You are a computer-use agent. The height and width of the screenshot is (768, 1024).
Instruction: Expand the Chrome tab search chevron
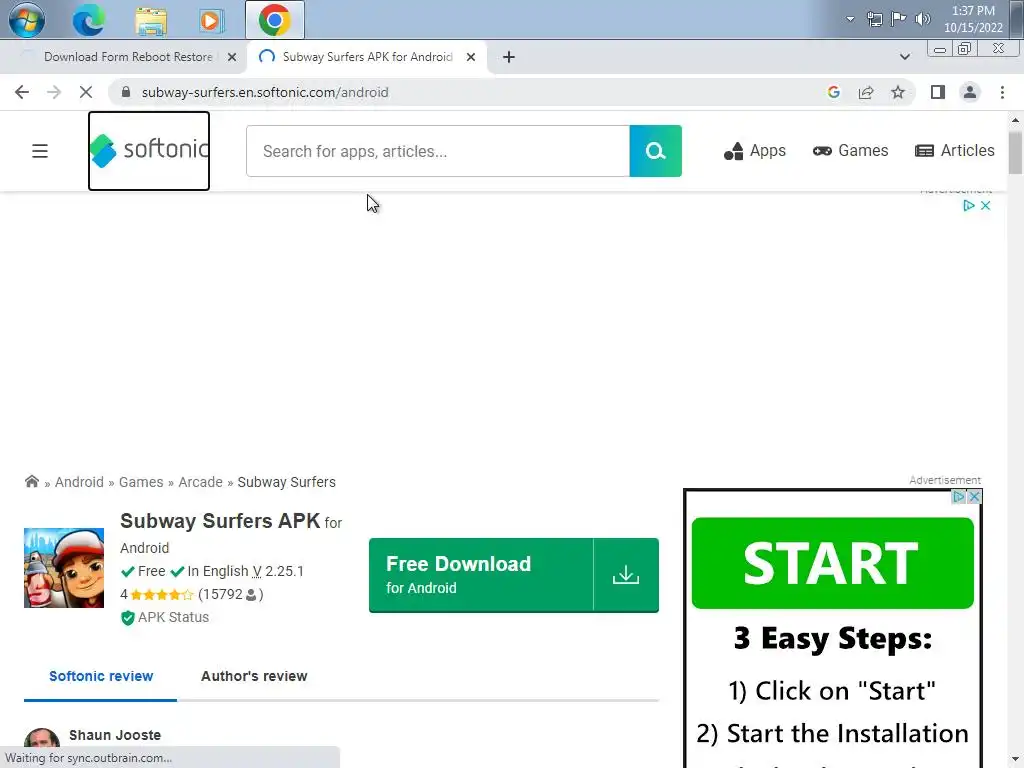904,57
